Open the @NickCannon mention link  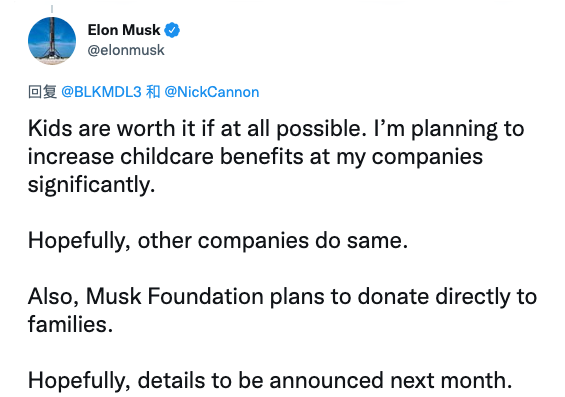[x=212, y=92]
